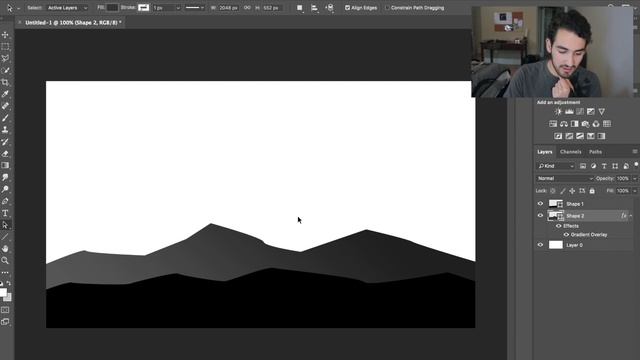Change the screen mode
640x360 pixels.
(x=5, y=322)
